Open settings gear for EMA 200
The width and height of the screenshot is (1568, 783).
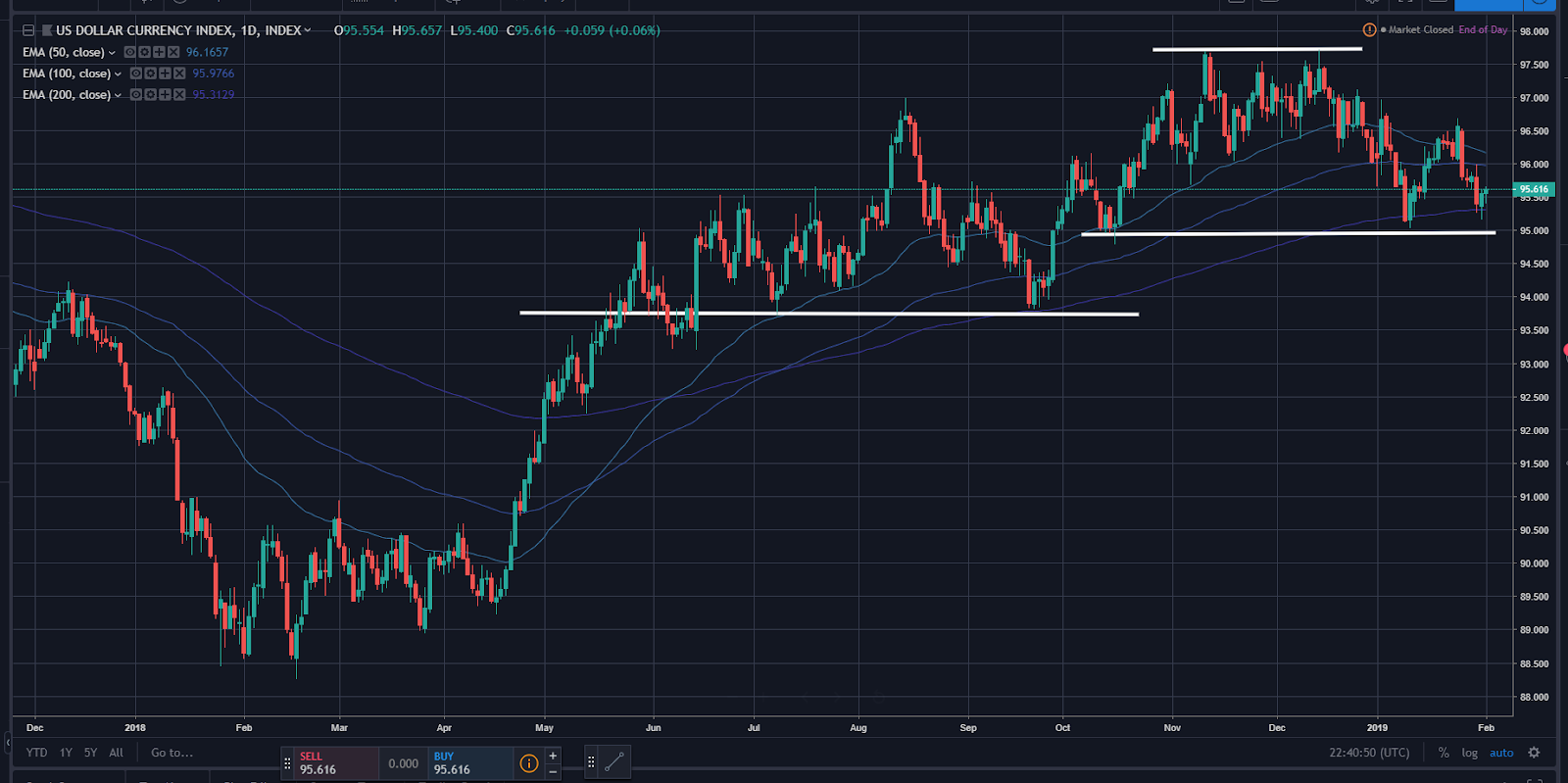pos(151,95)
